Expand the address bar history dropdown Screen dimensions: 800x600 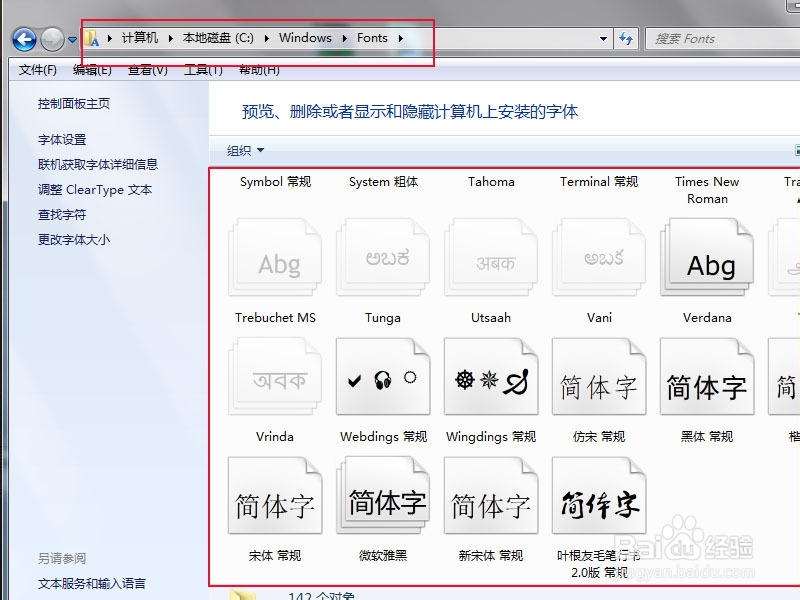click(x=602, y=37)
